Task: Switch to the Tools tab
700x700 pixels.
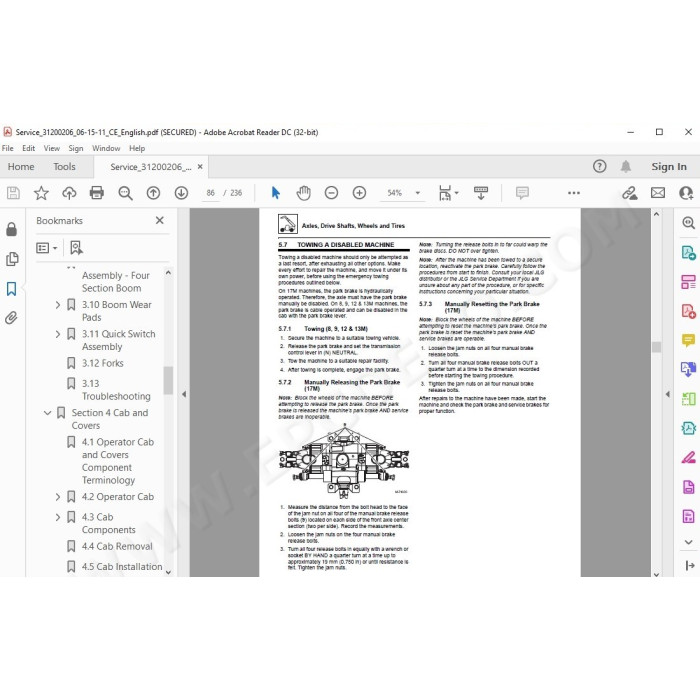Action: coord(64,167)
